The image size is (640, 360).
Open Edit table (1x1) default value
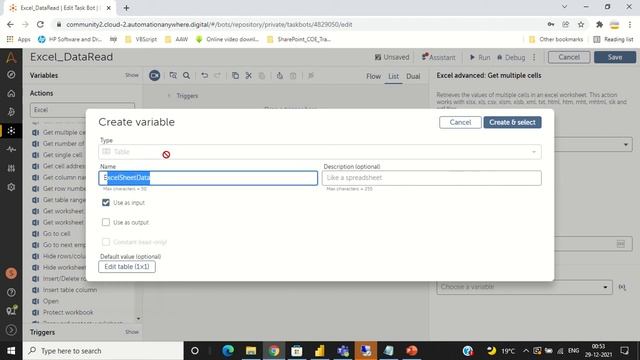127,267
